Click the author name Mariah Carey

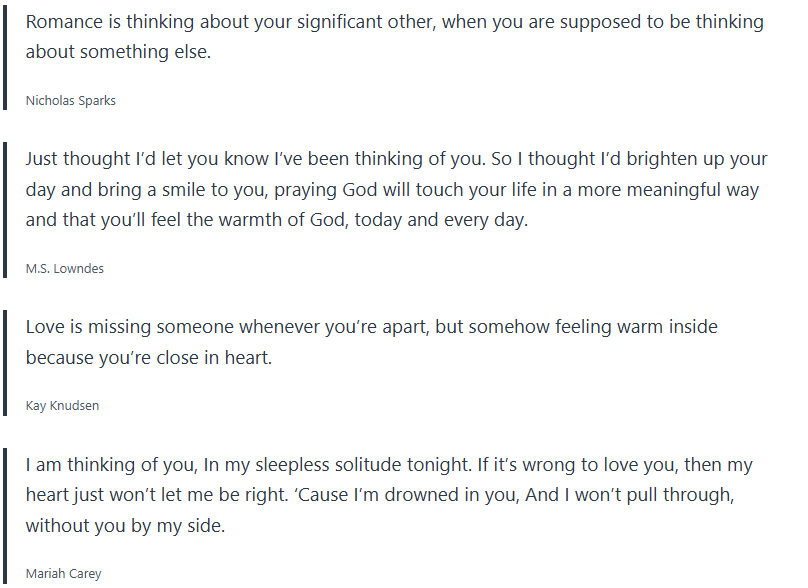tap(63, 574)
